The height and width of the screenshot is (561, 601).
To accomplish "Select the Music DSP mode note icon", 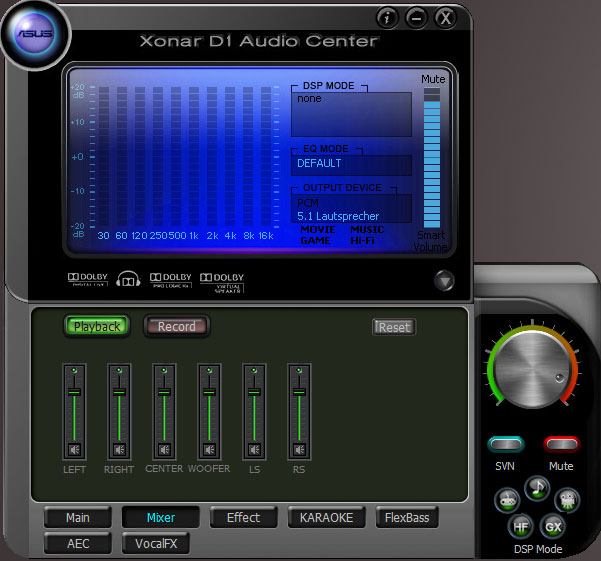I will coord(537,488).
